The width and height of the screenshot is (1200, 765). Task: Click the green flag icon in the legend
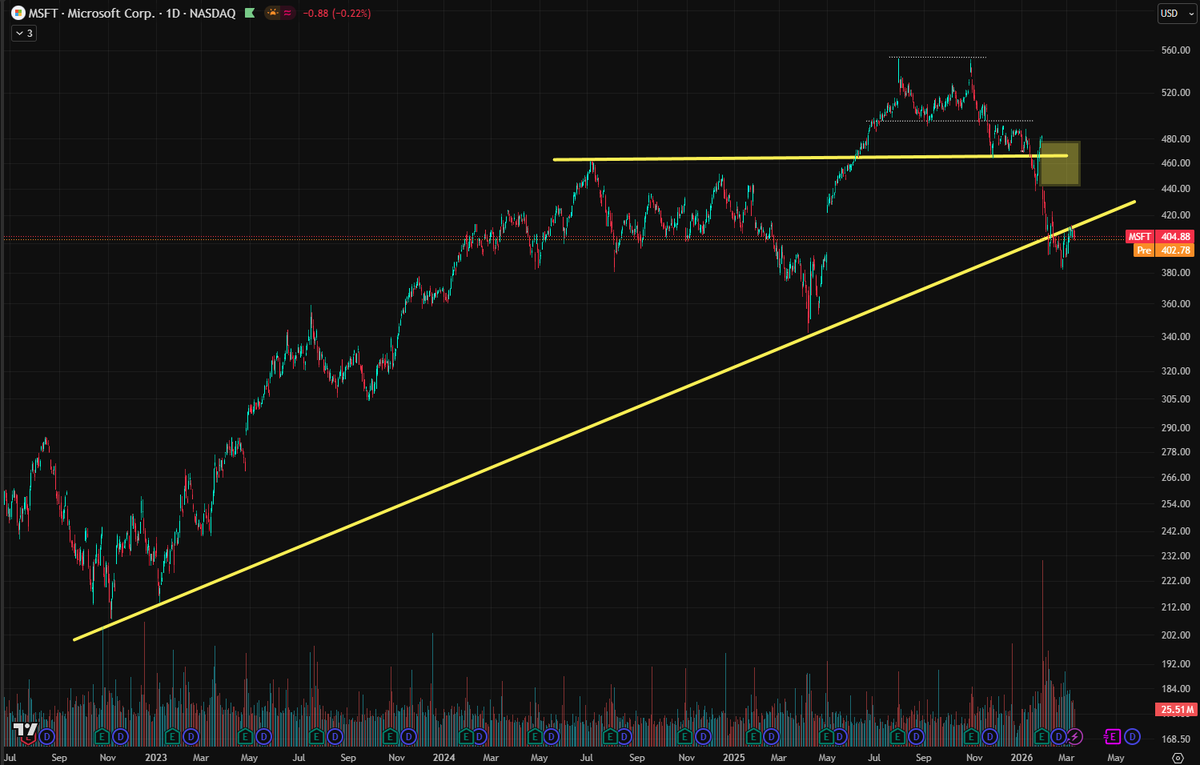pyautogui.click(x=249, y=13)
